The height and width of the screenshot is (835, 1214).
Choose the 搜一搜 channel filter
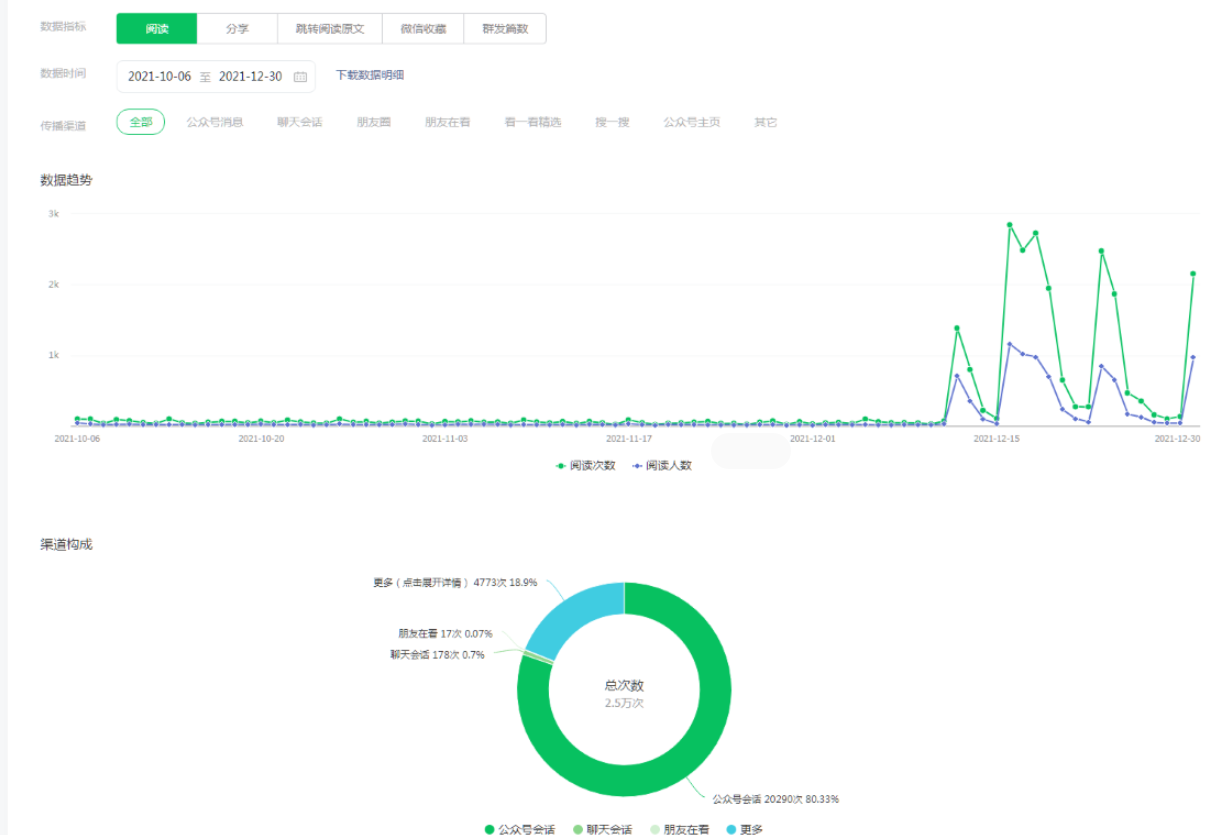point(612,122)
